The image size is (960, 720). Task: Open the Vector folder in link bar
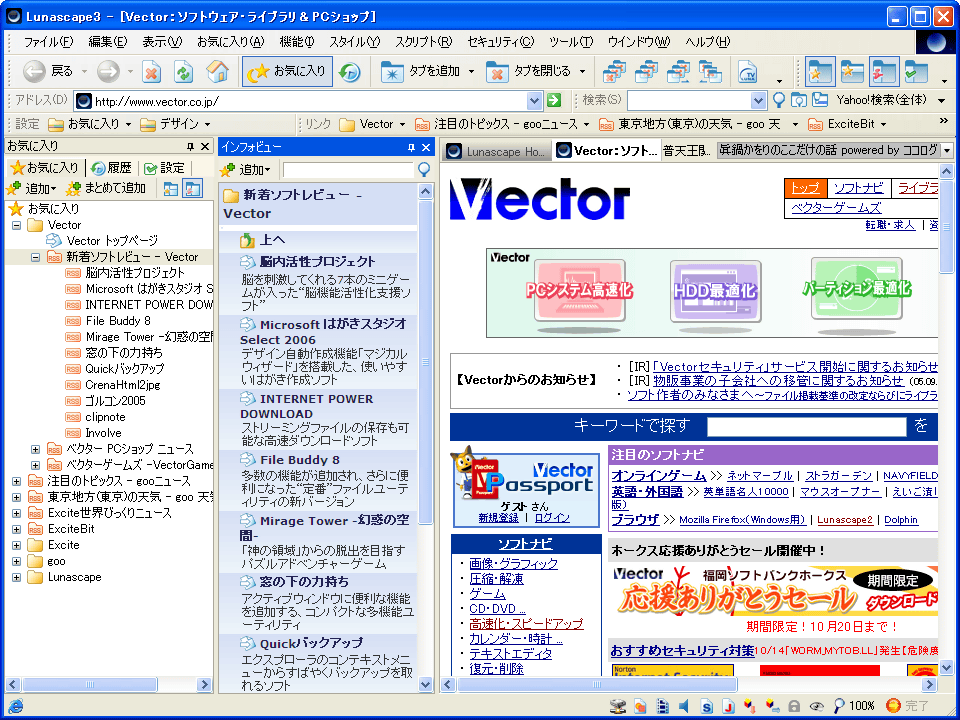tap(372, 124)
